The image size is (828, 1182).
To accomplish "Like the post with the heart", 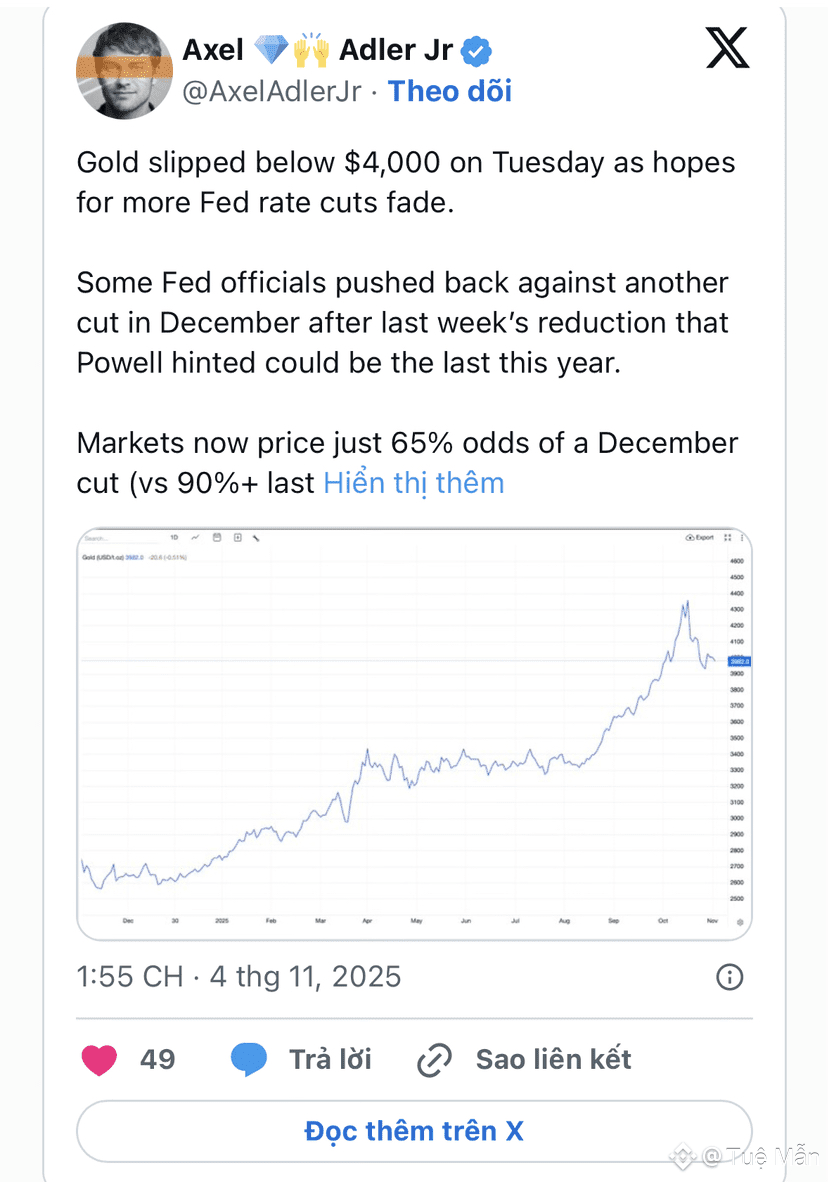I will (x=99, y=1059).
